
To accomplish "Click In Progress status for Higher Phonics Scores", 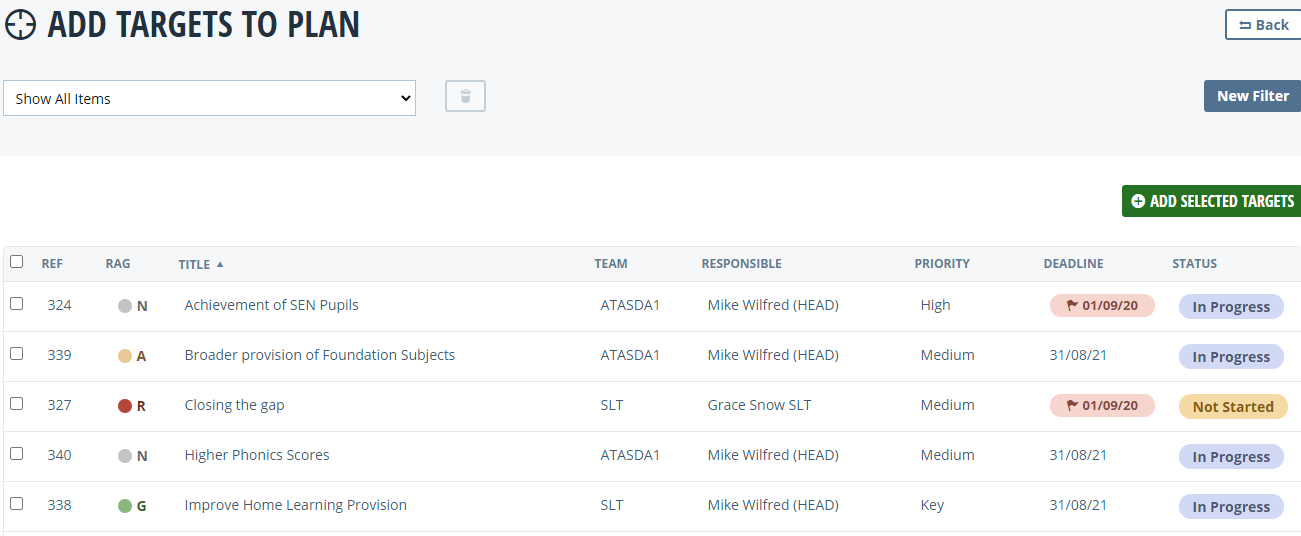I will (x=1231, y=457).
